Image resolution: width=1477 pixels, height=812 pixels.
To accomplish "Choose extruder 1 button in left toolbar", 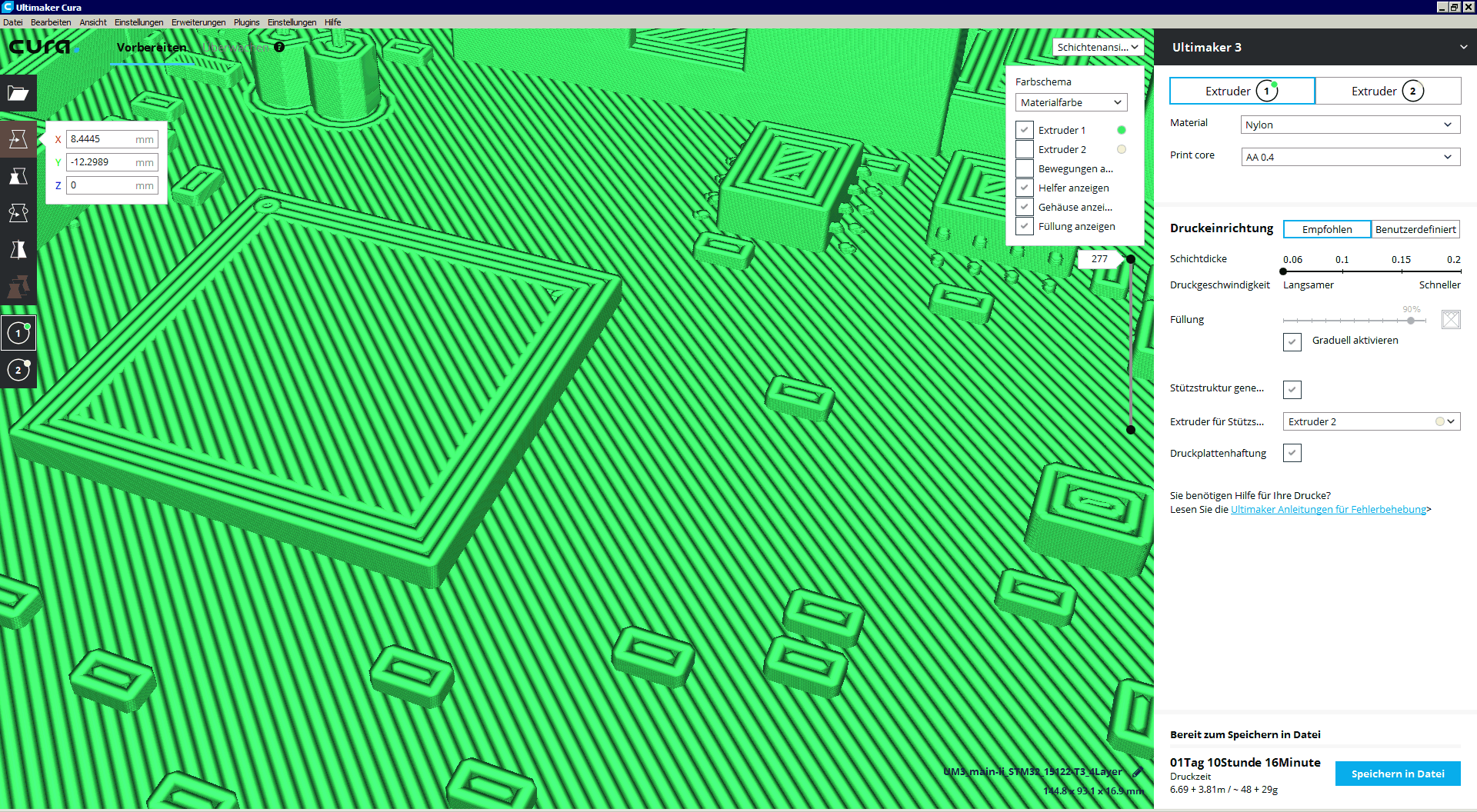I will (18, 333).
